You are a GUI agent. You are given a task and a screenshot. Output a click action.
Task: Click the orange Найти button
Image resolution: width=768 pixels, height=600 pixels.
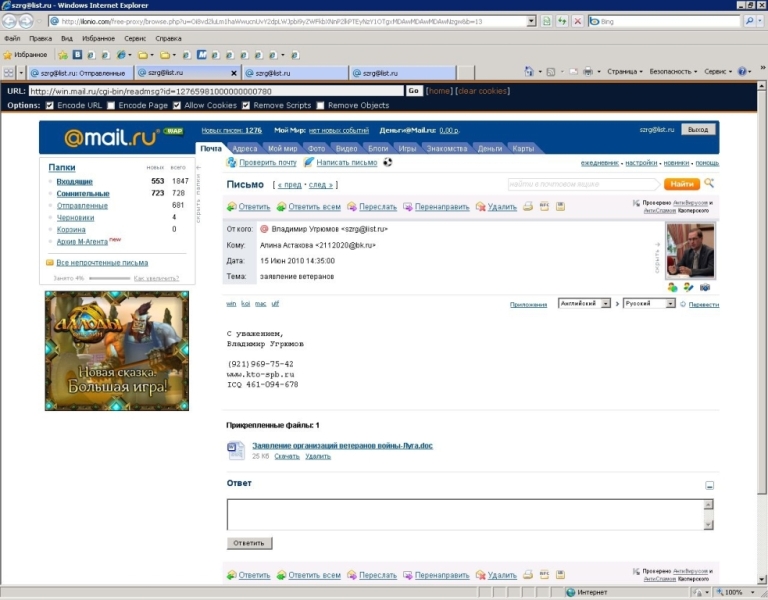(x=682, y=184)
